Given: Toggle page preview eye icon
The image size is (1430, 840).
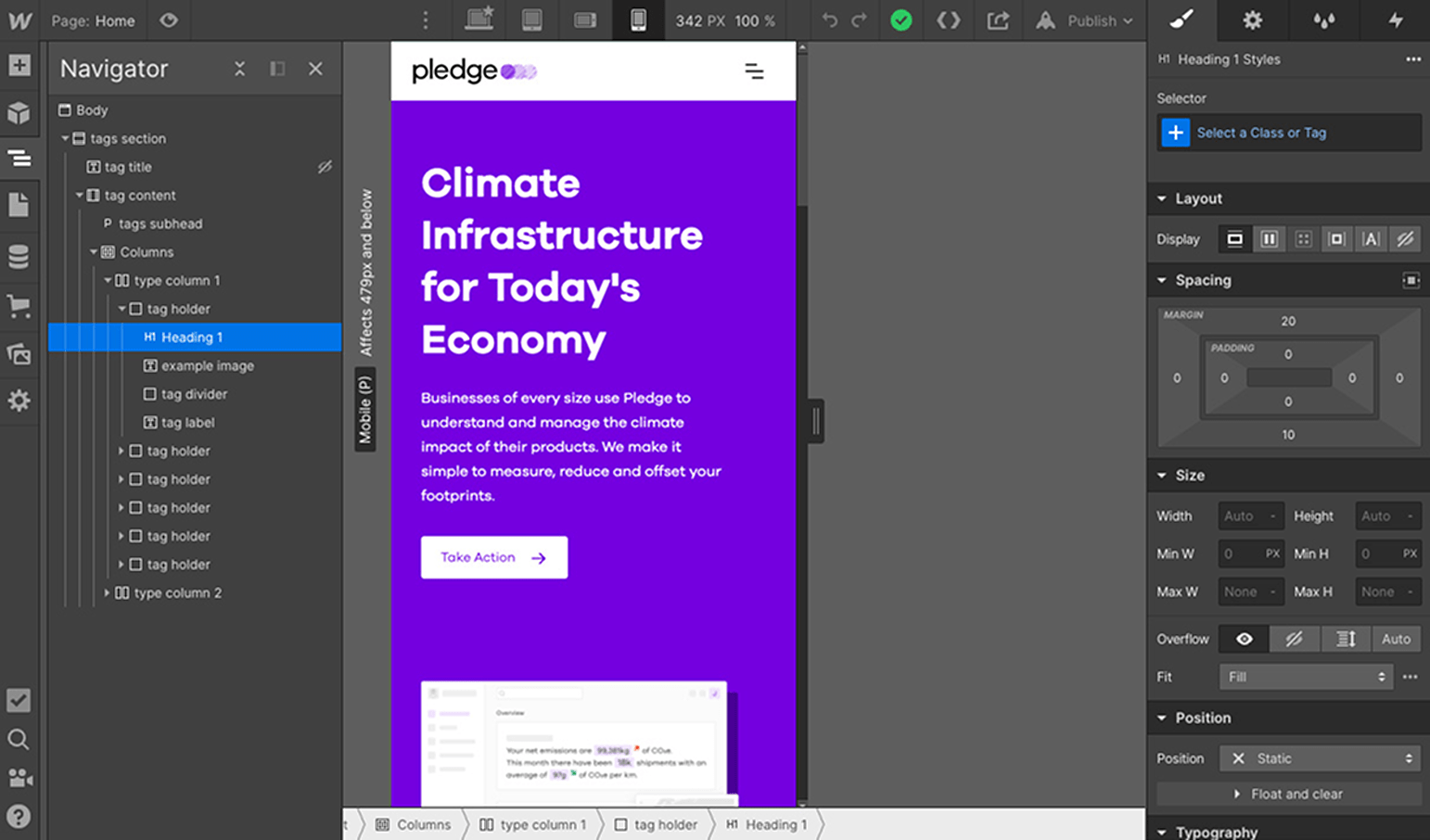Looking at the screenshot, I should coord(169,20).
